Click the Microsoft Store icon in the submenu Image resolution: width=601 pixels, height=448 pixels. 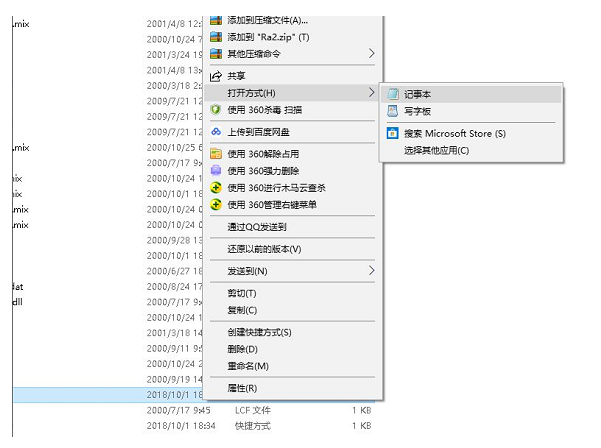tap(392, 133)
